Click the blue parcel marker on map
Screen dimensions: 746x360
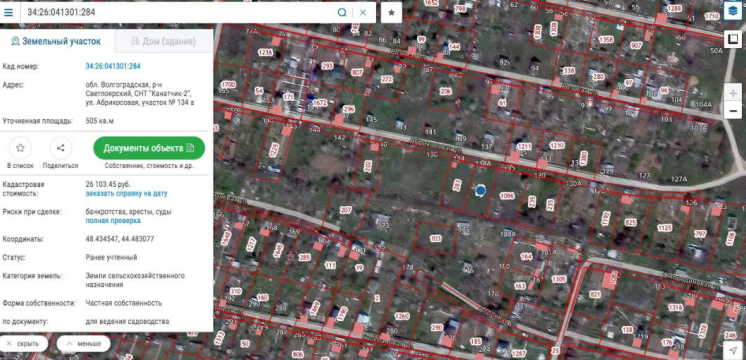coord(481,191)
